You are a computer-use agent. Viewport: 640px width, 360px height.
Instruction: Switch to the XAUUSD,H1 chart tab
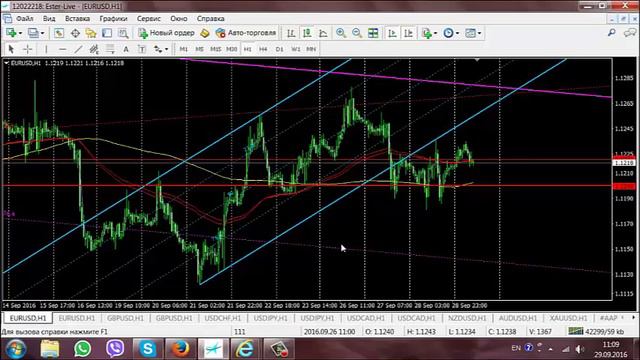click(568, 318)
